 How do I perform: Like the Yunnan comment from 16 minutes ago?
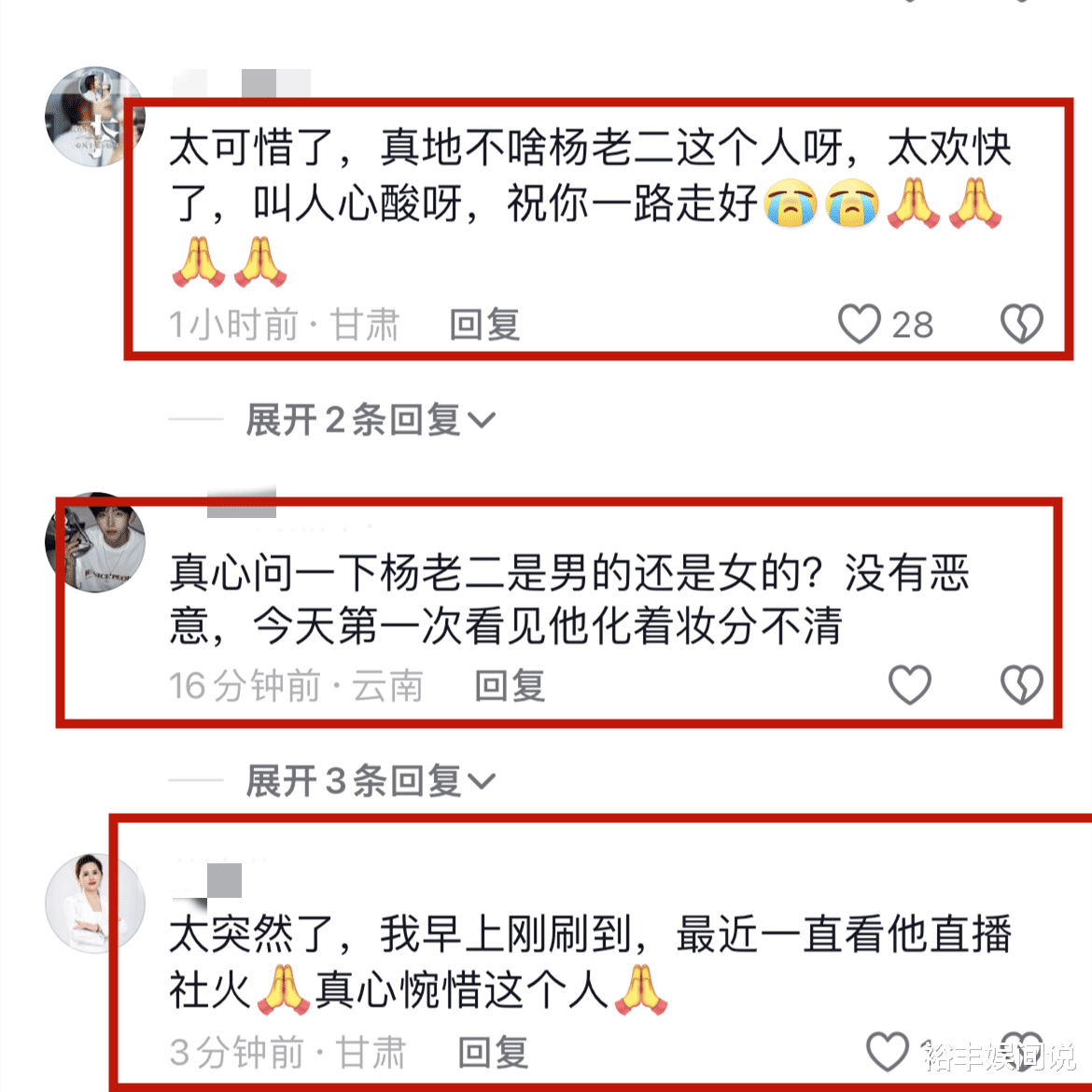point(910,684)
